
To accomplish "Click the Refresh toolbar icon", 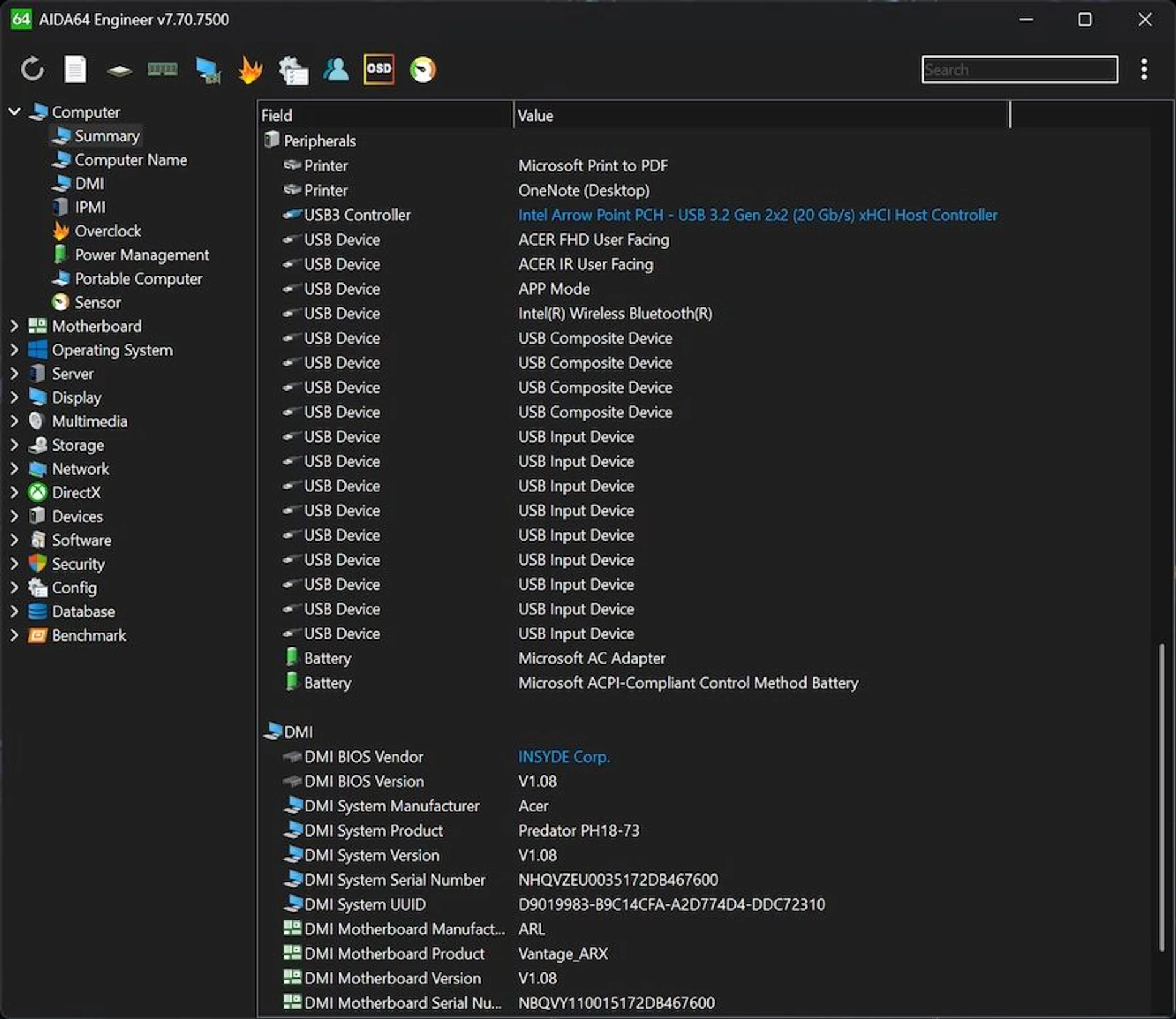I will pos(32,69).
